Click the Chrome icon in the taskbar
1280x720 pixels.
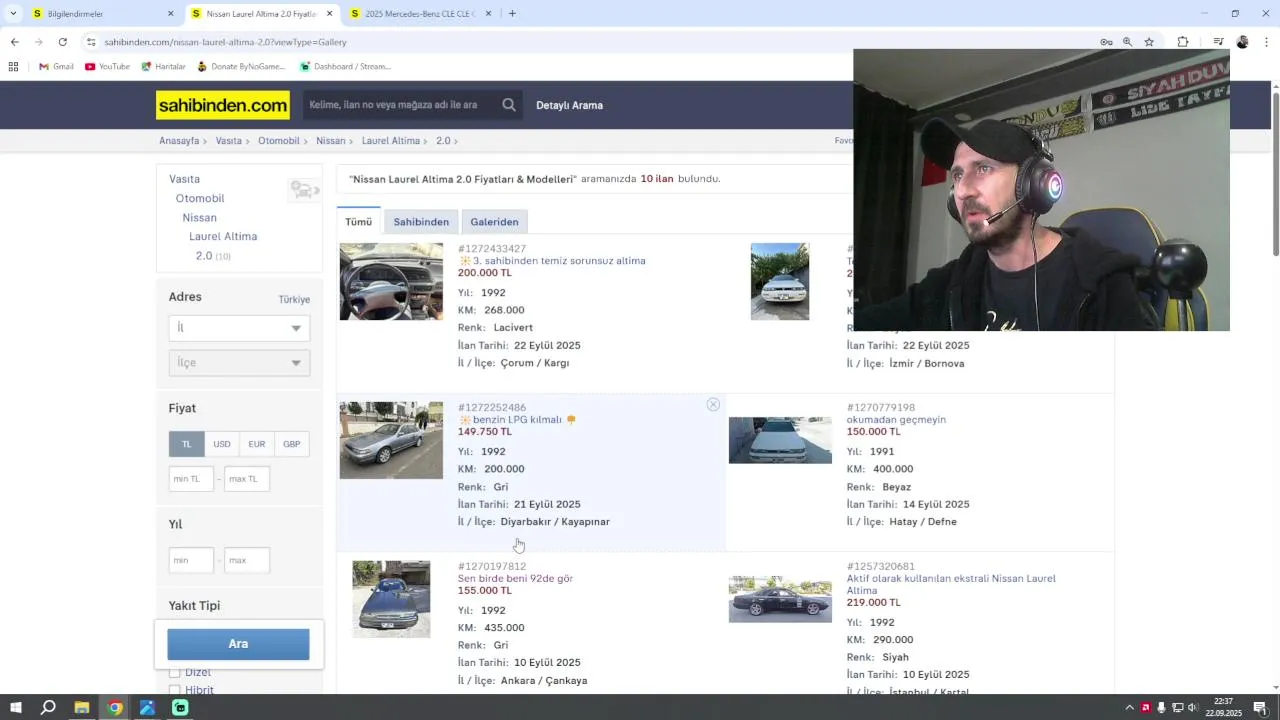point(115,708)
